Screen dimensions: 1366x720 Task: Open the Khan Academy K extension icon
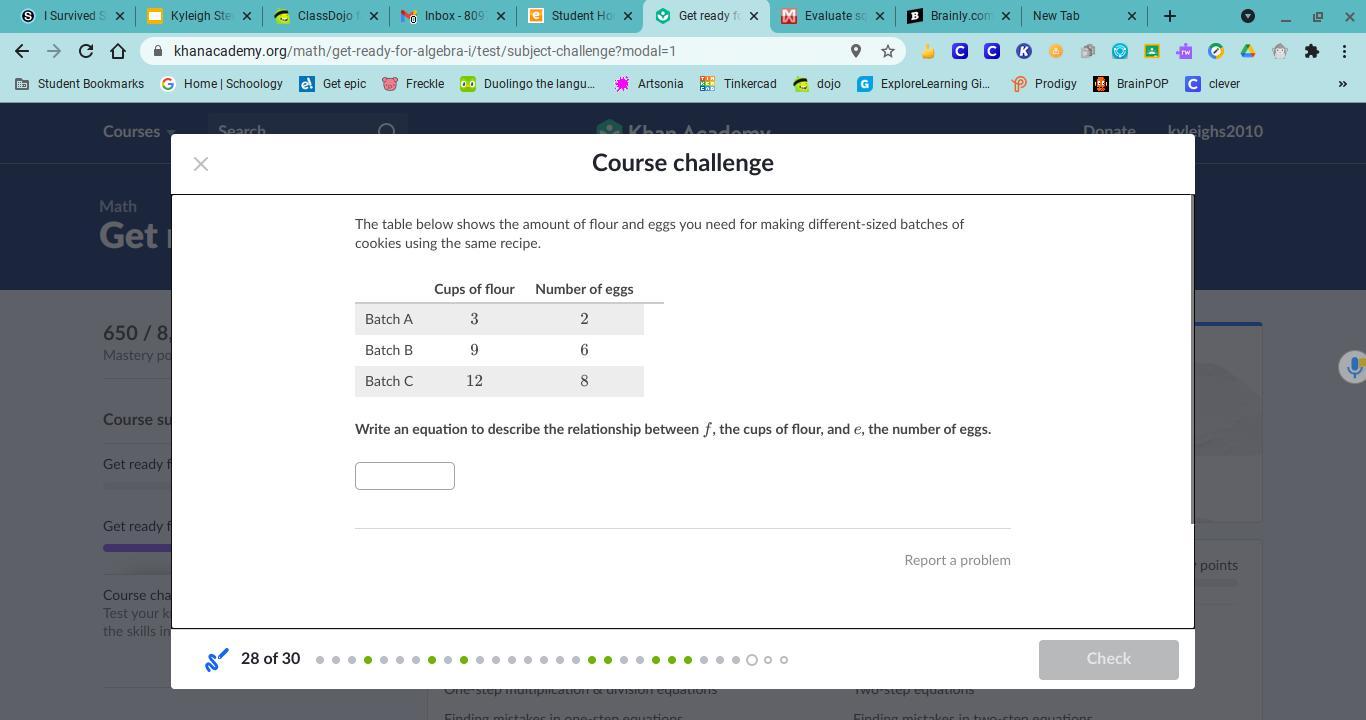tap(1024, 51)
